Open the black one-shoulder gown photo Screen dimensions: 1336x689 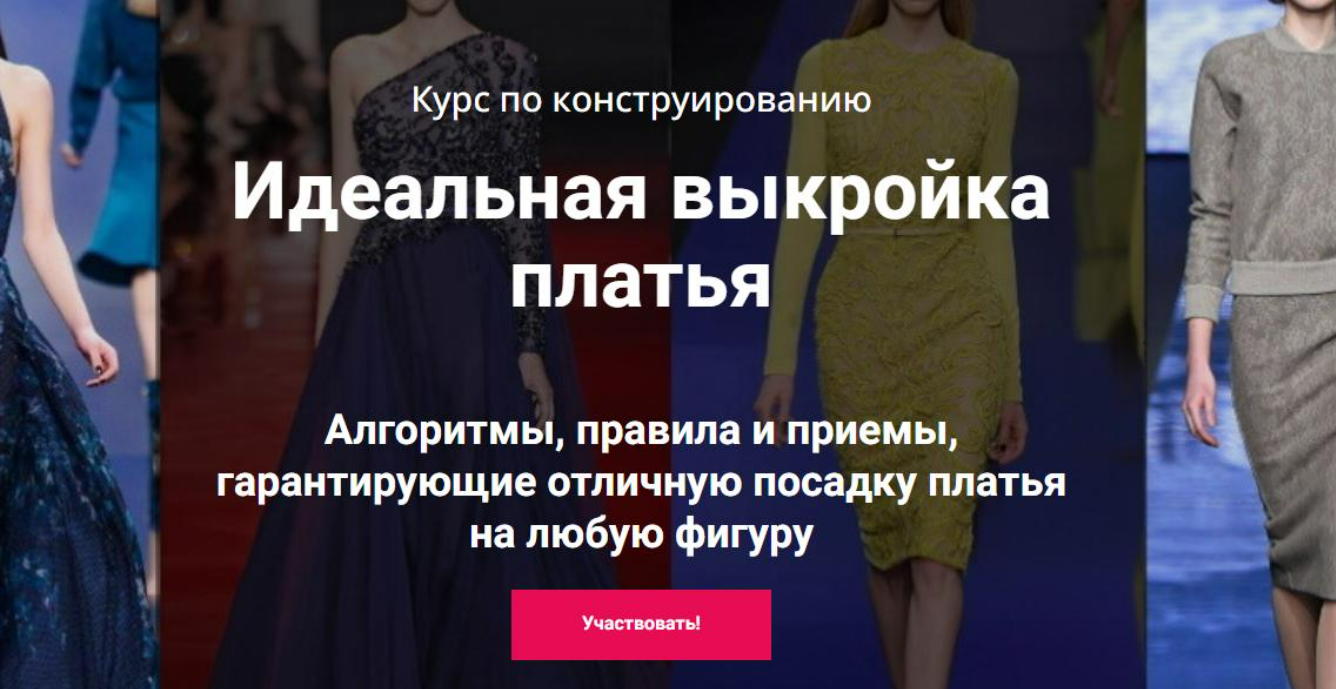[415, 344]
